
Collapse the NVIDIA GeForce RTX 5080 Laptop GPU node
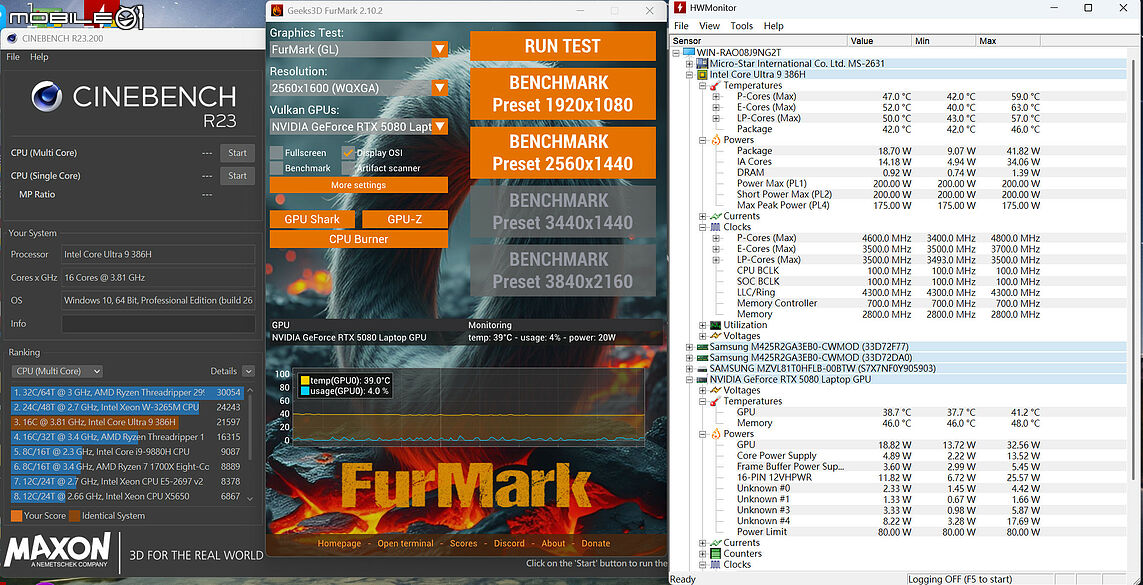[690, 380]
